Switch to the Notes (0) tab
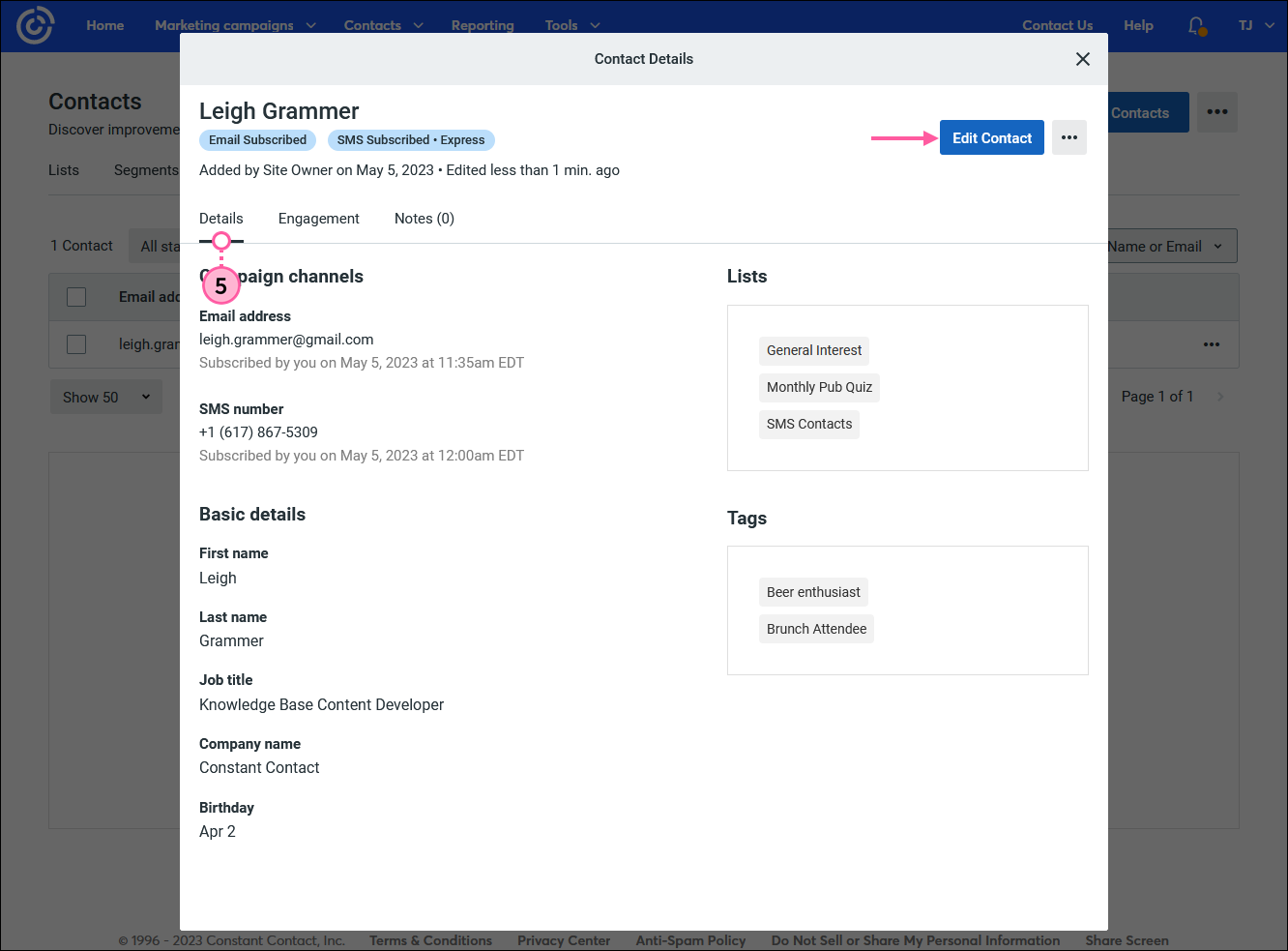This screenshot has width=1288, height=951. pos(424,218)
